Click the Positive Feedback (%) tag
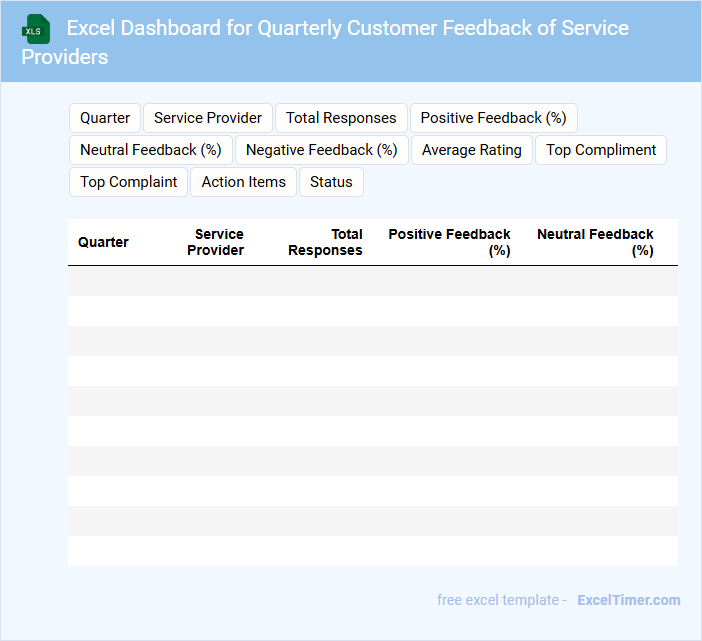Viewport: 702px width, 641px height. pos(493,118)
